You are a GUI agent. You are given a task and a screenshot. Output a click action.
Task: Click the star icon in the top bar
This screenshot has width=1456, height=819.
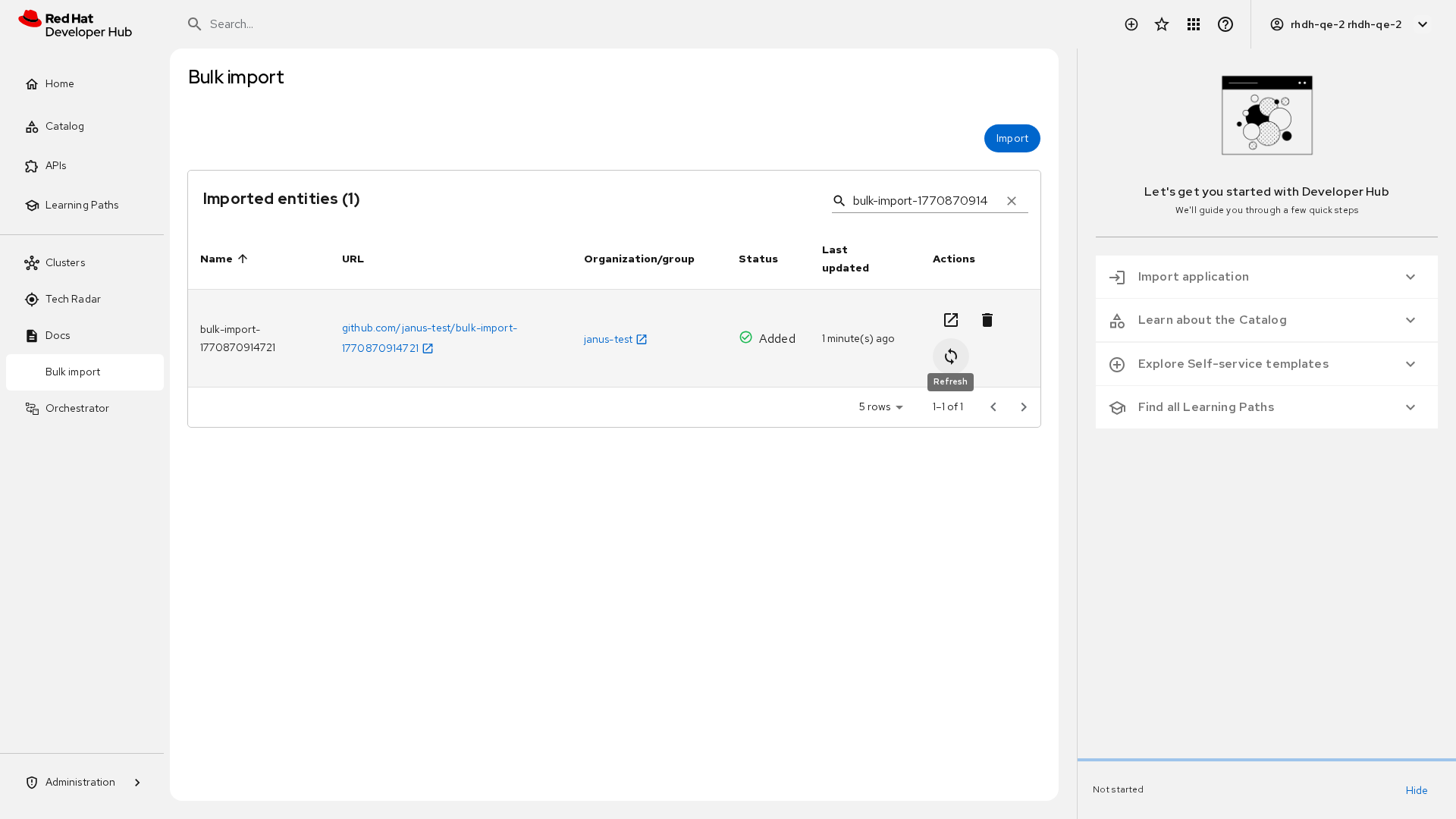click(x=1161, y=24)
